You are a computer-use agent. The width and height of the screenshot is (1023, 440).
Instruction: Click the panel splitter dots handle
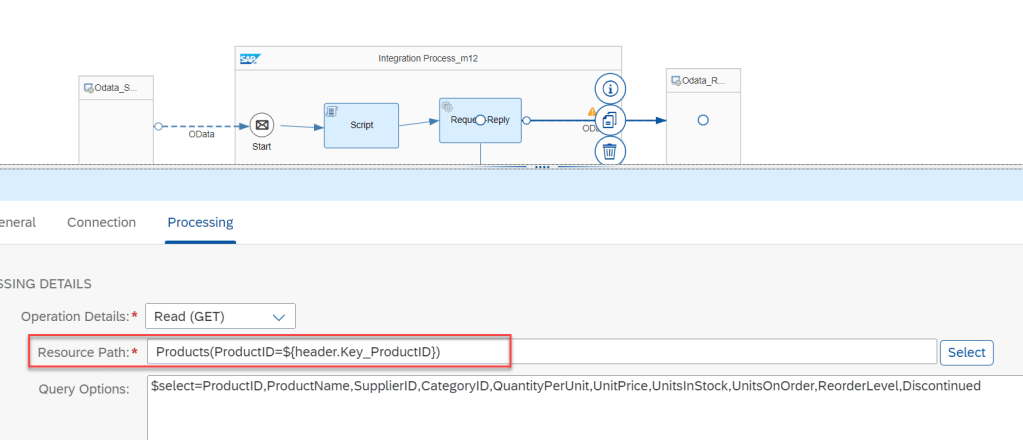click(x=542, y=167)
